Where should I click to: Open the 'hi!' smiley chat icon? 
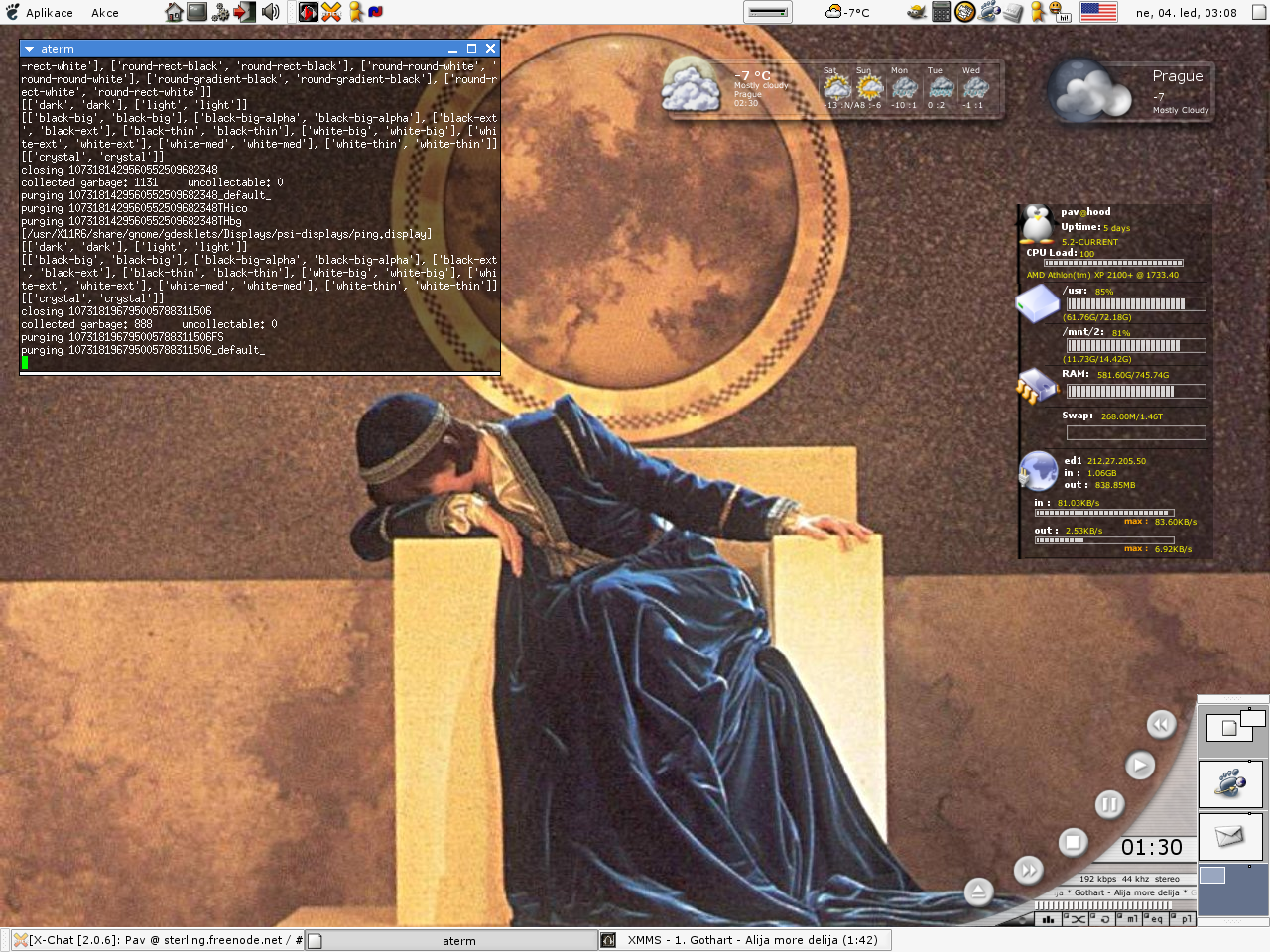click(x=1062, y=13)
